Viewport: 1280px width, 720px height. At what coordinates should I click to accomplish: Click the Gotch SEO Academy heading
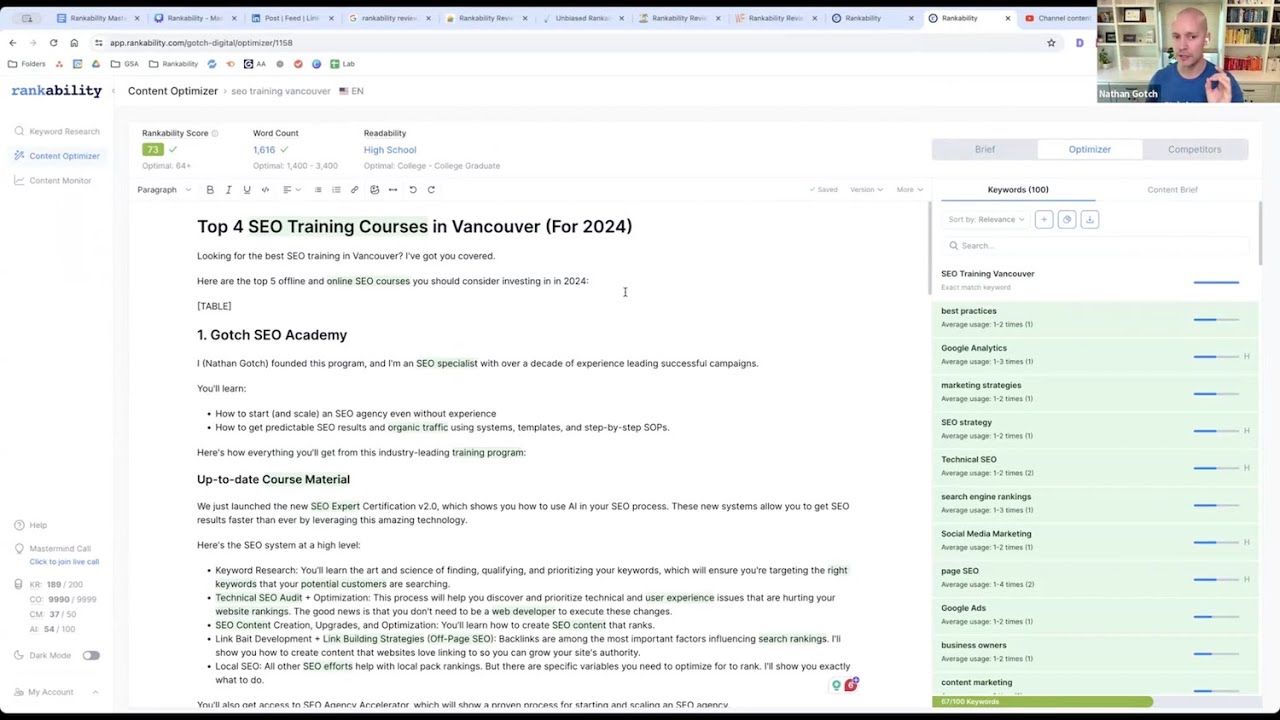click(x=272, y=335)
